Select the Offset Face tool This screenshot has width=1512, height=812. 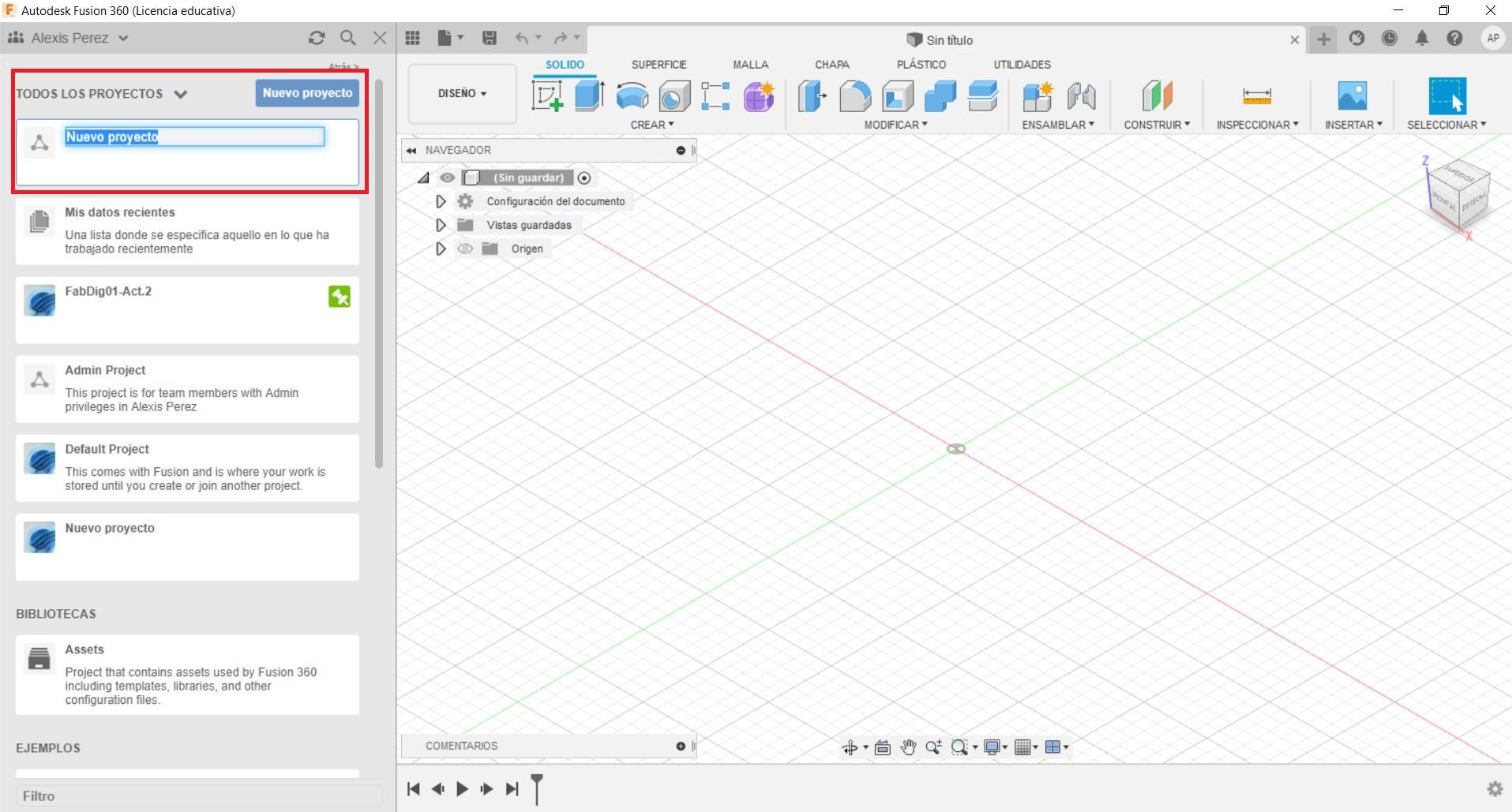pos(983,96)
